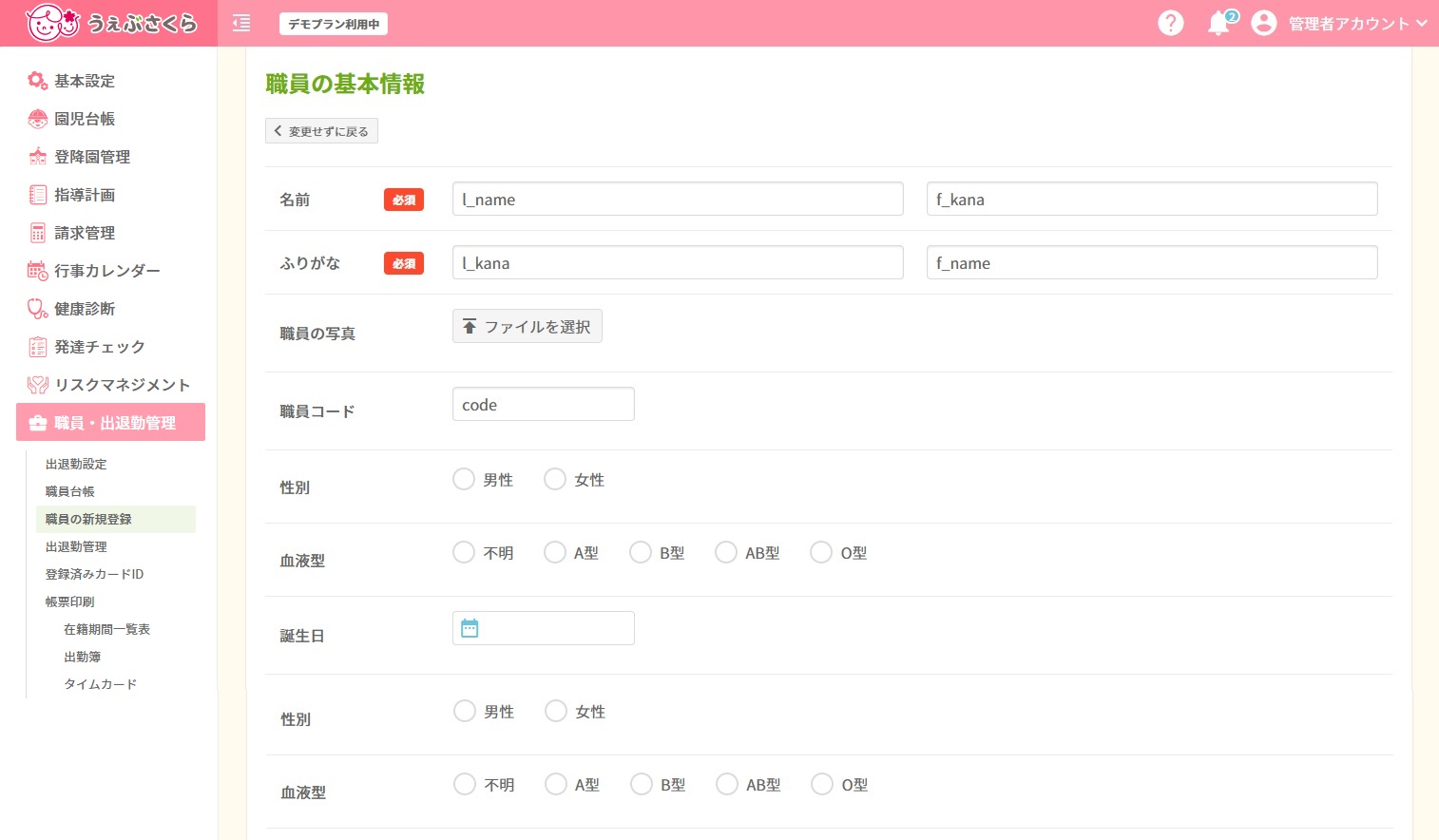Select 女性 in second 性別 row
1439x840 pixels.
(x=556, y=711)
